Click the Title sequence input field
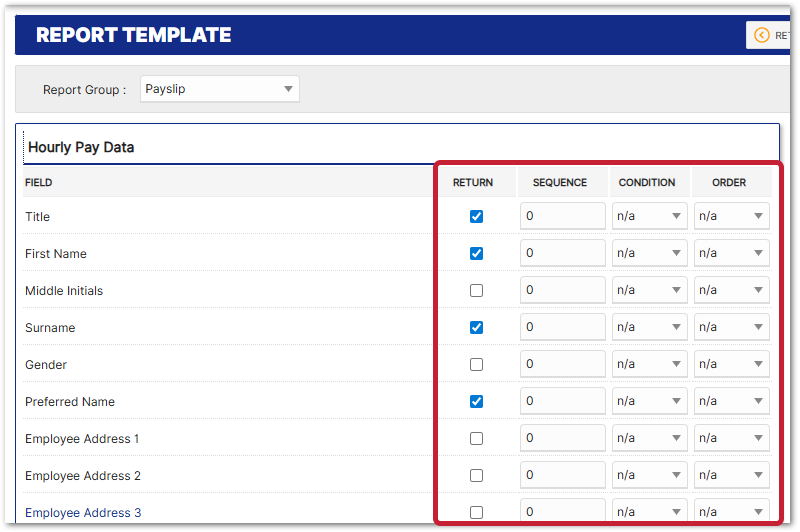This screenshot has width=800, height=532. [562, 217]
